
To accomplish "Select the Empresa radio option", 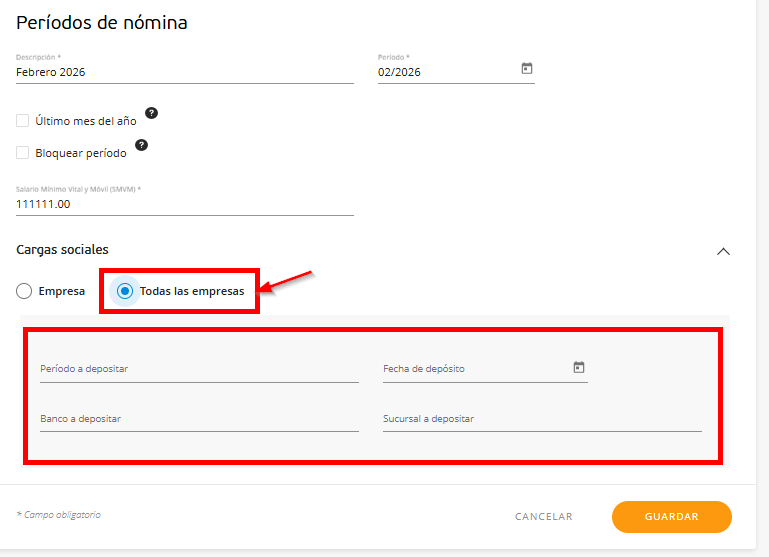I will (x=25, y=291).
